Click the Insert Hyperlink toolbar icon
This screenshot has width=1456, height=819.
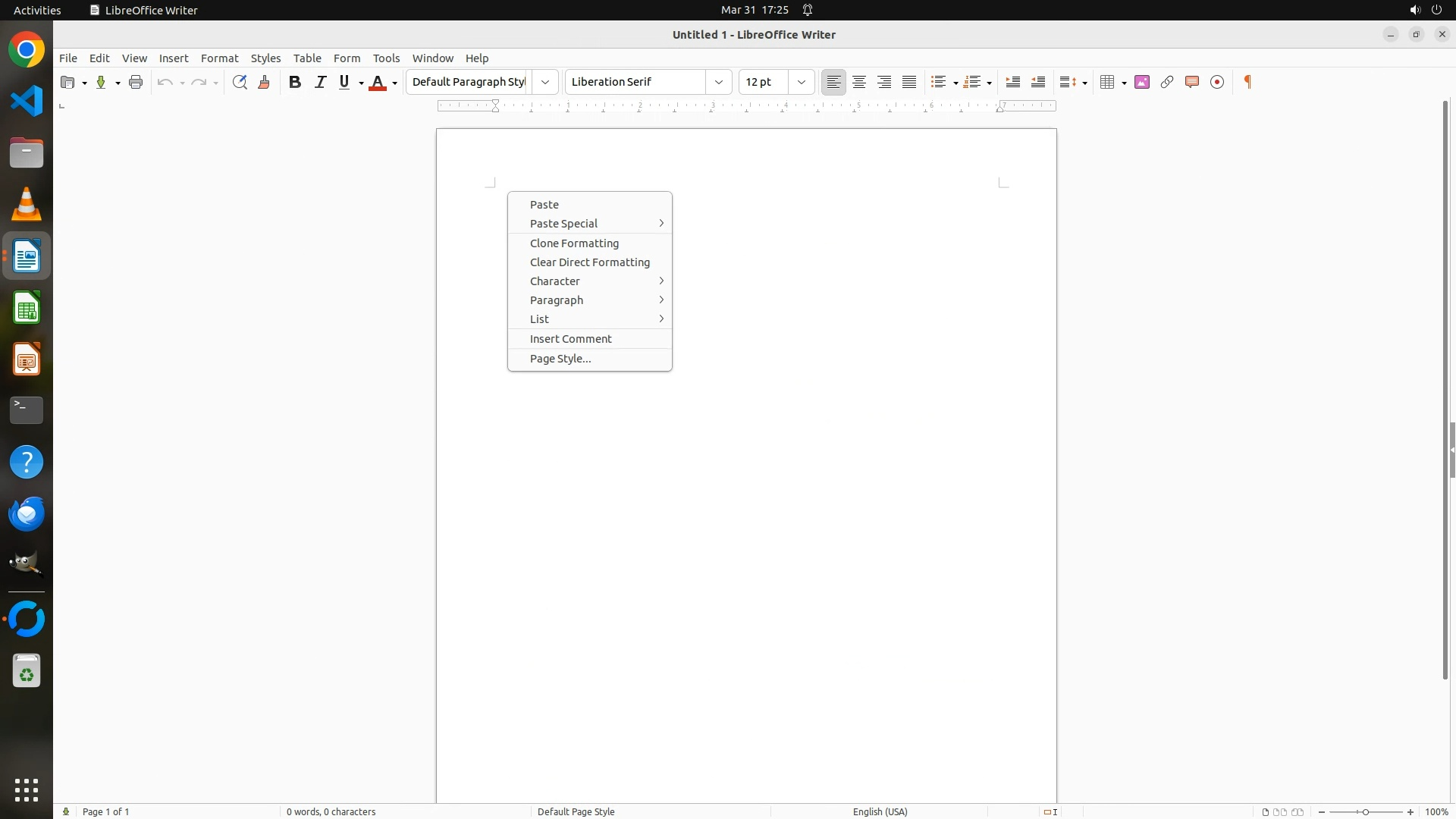point(1167,82)
